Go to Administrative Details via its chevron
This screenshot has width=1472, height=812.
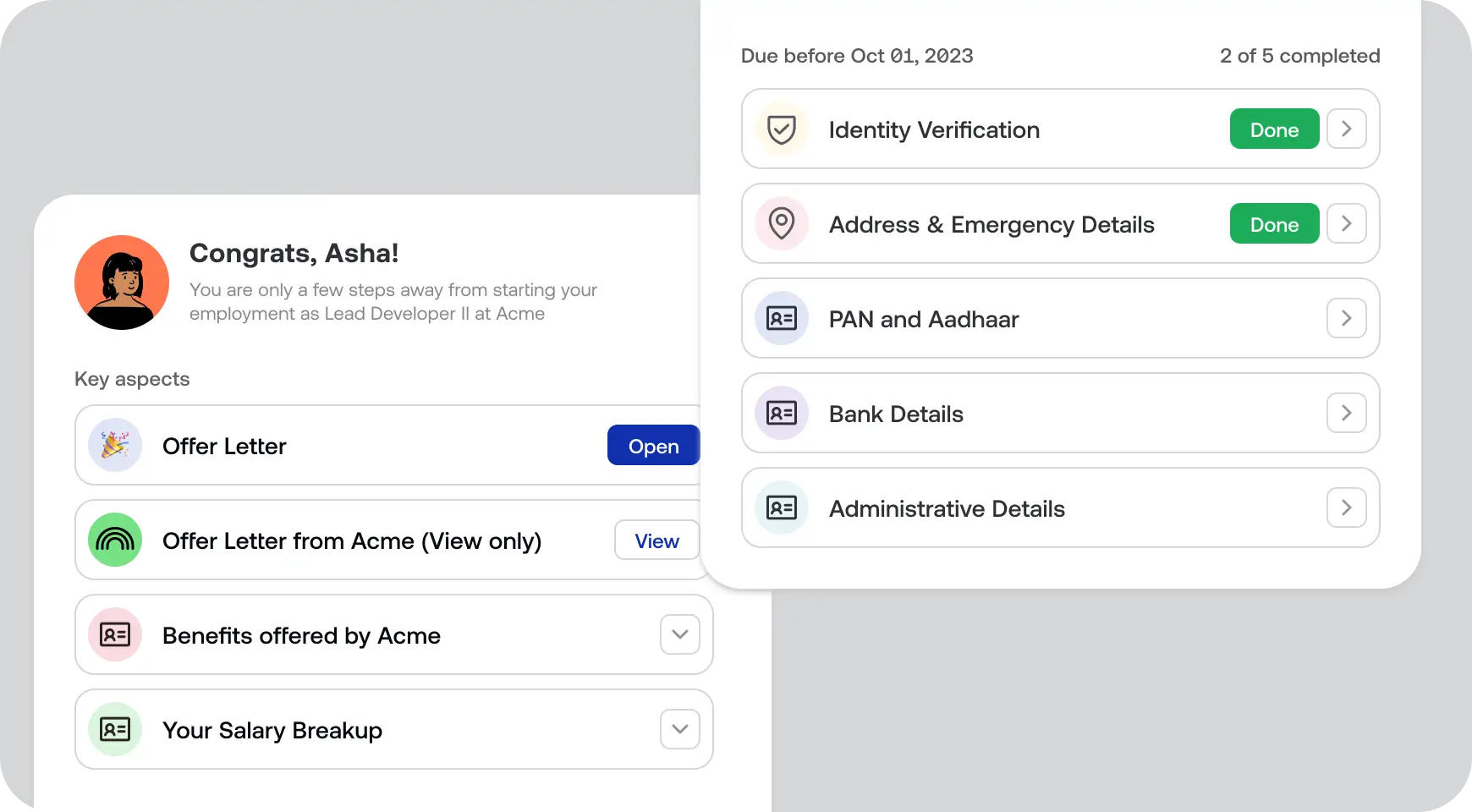[x=1346, y=508]
